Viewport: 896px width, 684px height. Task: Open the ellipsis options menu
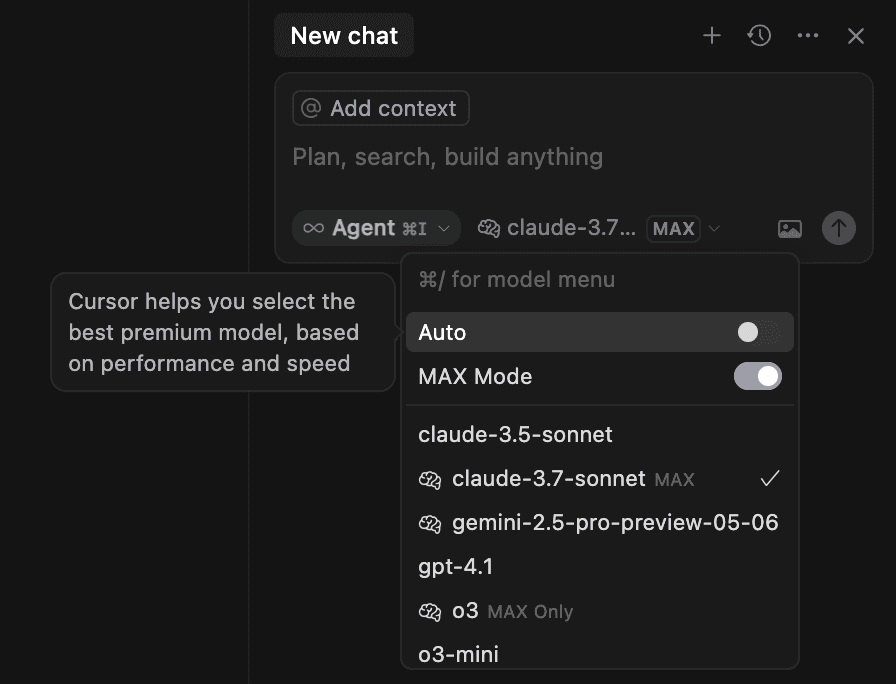(808, 35)
